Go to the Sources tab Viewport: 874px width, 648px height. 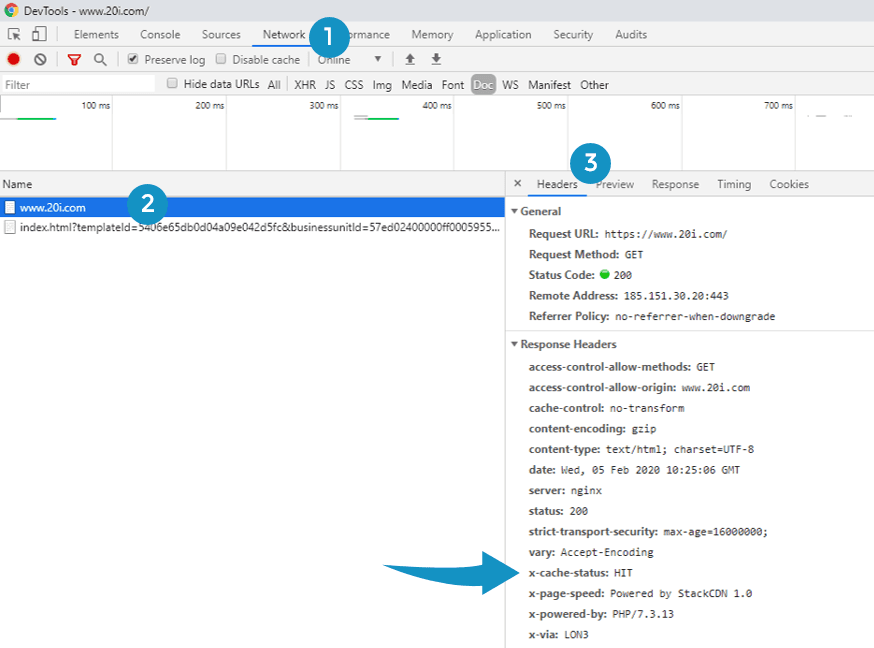pyautogui.click(x=221, y=35)
